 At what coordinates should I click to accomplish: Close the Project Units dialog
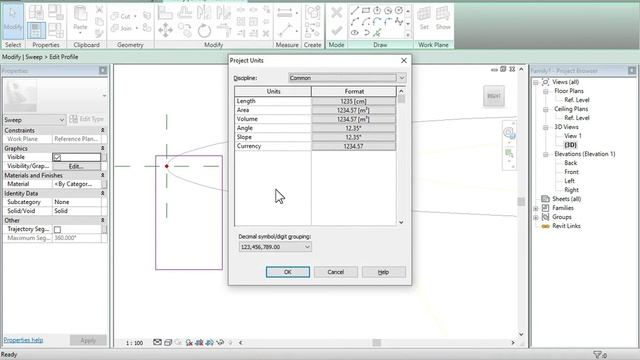point(404,60)
